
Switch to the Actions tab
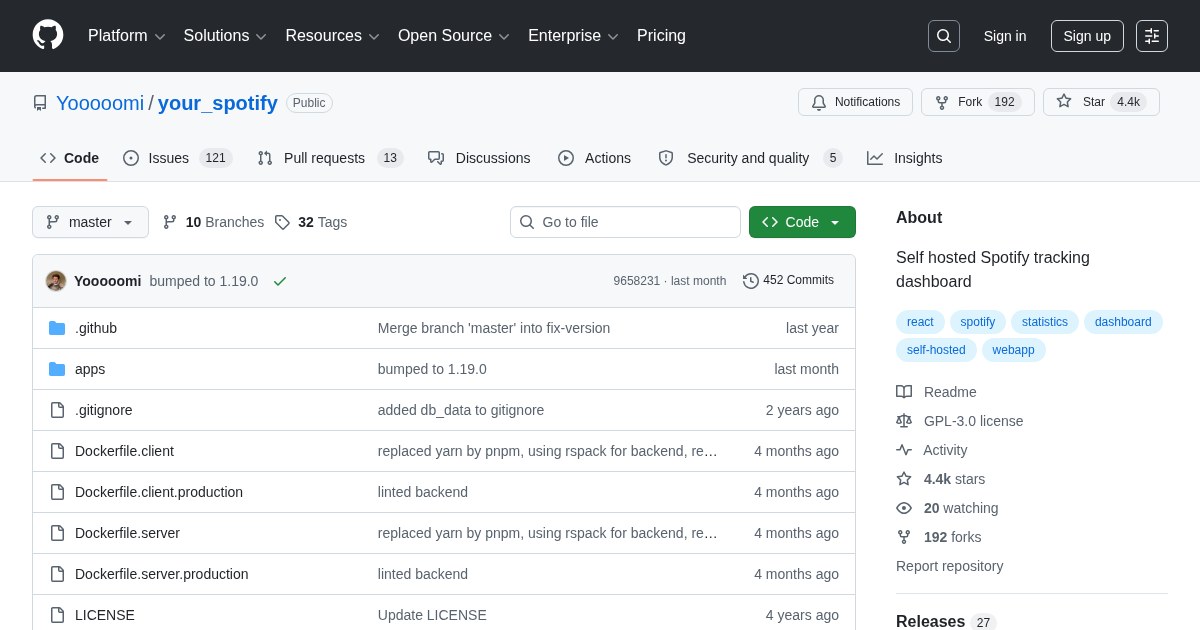click(x=594, y=158)
